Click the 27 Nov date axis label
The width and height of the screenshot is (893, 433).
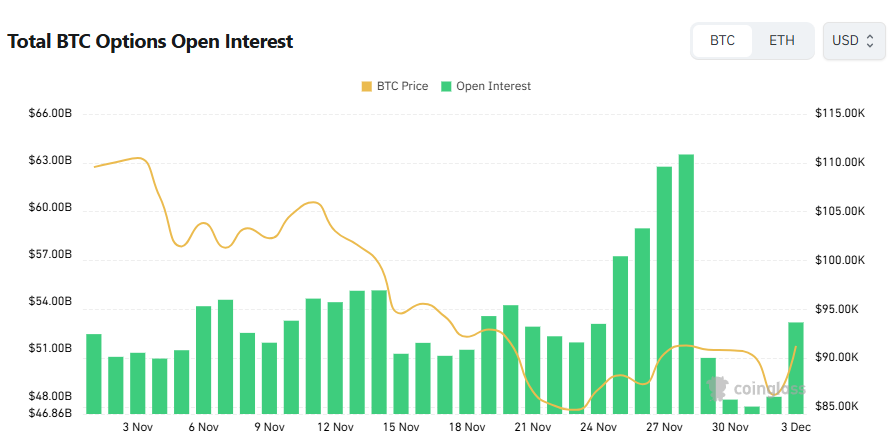664,427
